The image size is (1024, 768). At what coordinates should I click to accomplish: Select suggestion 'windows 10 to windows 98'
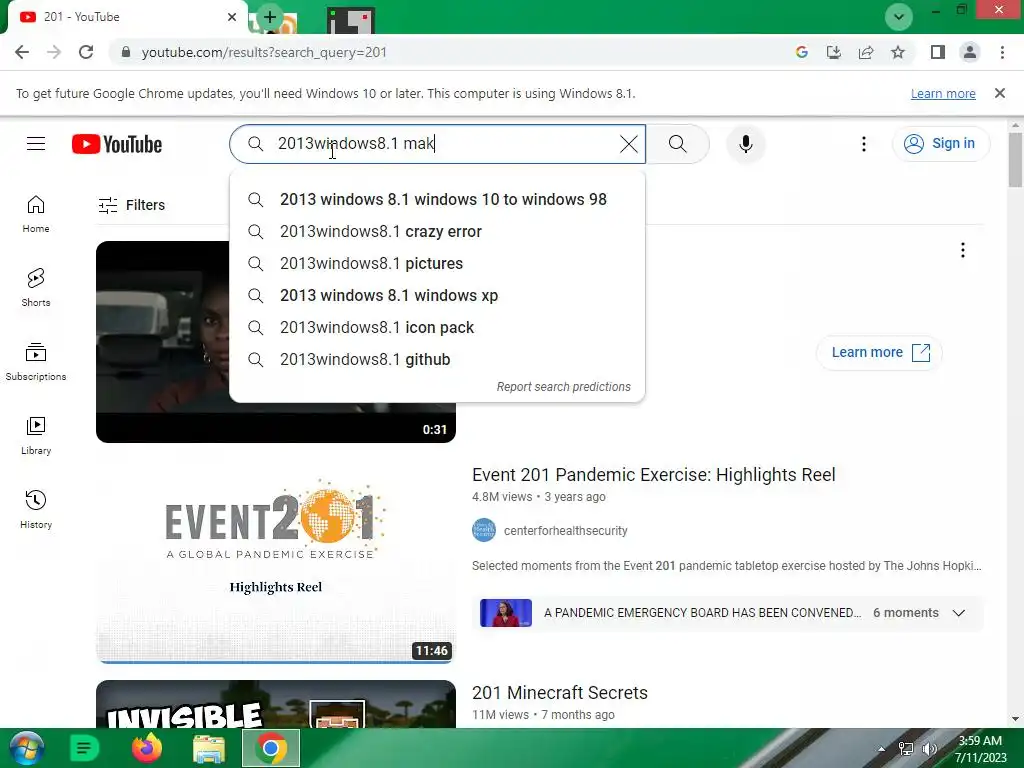pos(437,199)
